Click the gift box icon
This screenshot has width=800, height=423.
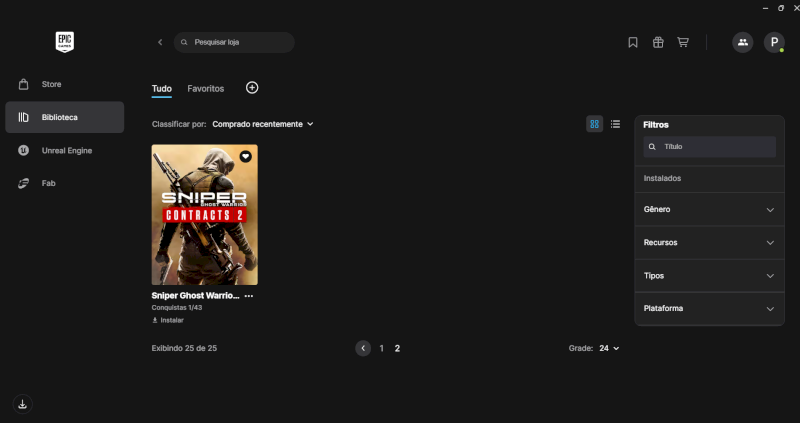(x=658, y=42)
